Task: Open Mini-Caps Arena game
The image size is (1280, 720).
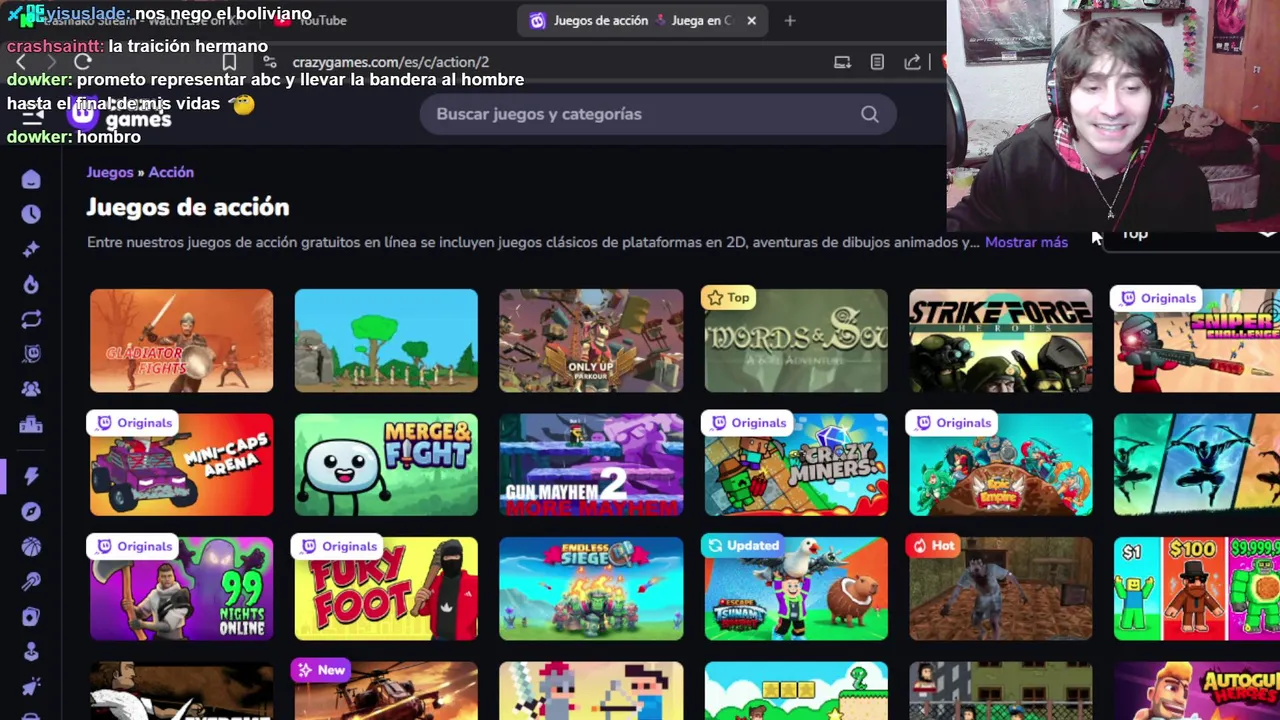Action: 181,465
